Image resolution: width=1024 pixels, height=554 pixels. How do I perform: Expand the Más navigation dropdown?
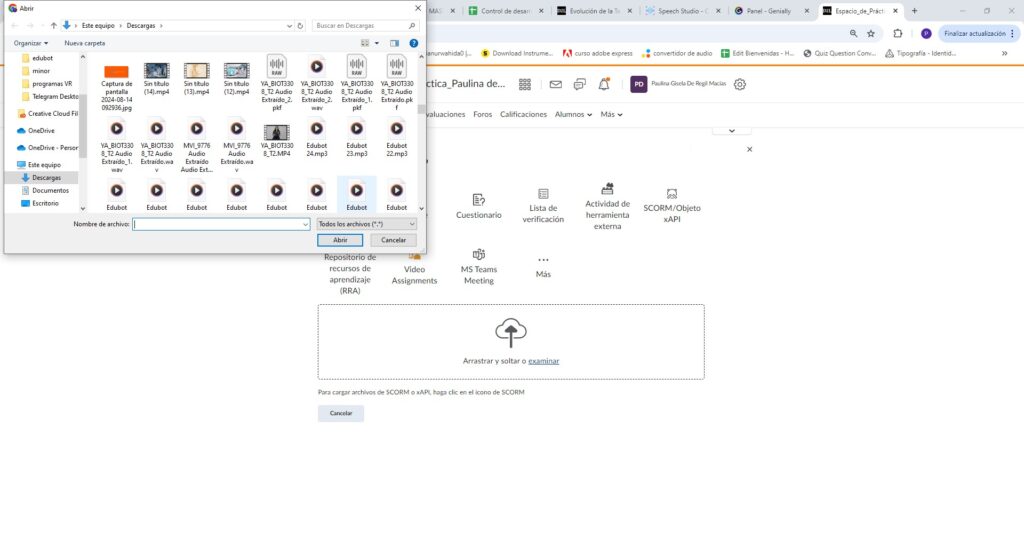click(x=611, y=115)
